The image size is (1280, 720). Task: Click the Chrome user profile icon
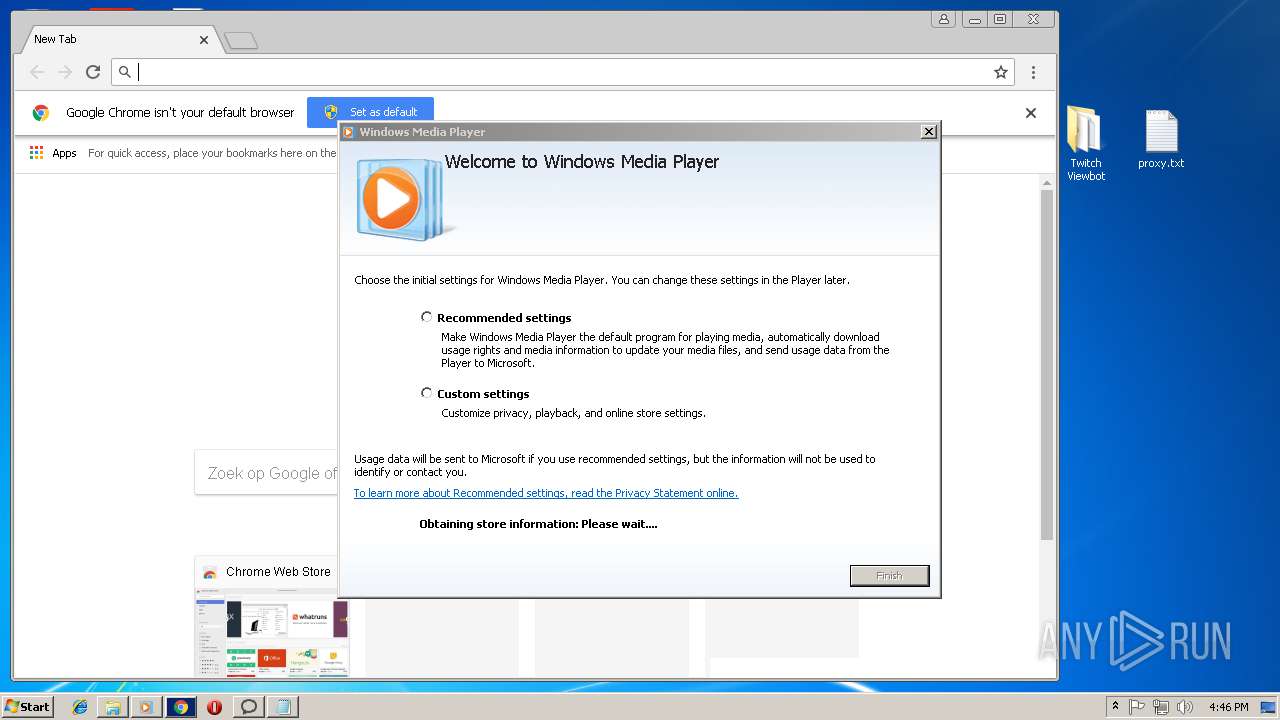943,19
